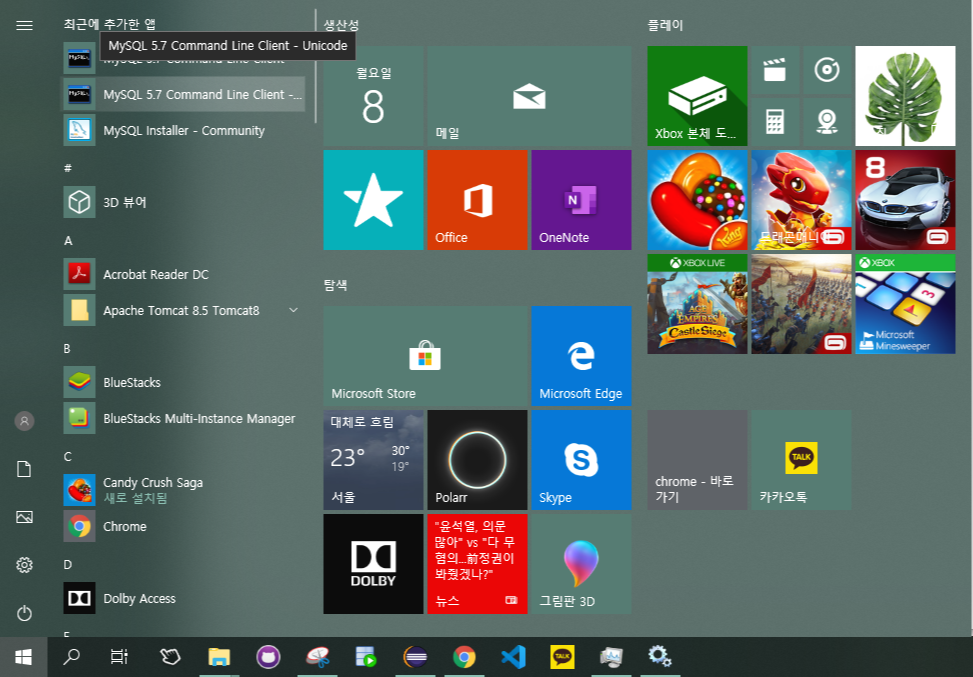
Task: Open BlueStacks Multi-Instance Manager
Action: click(184, 418)
